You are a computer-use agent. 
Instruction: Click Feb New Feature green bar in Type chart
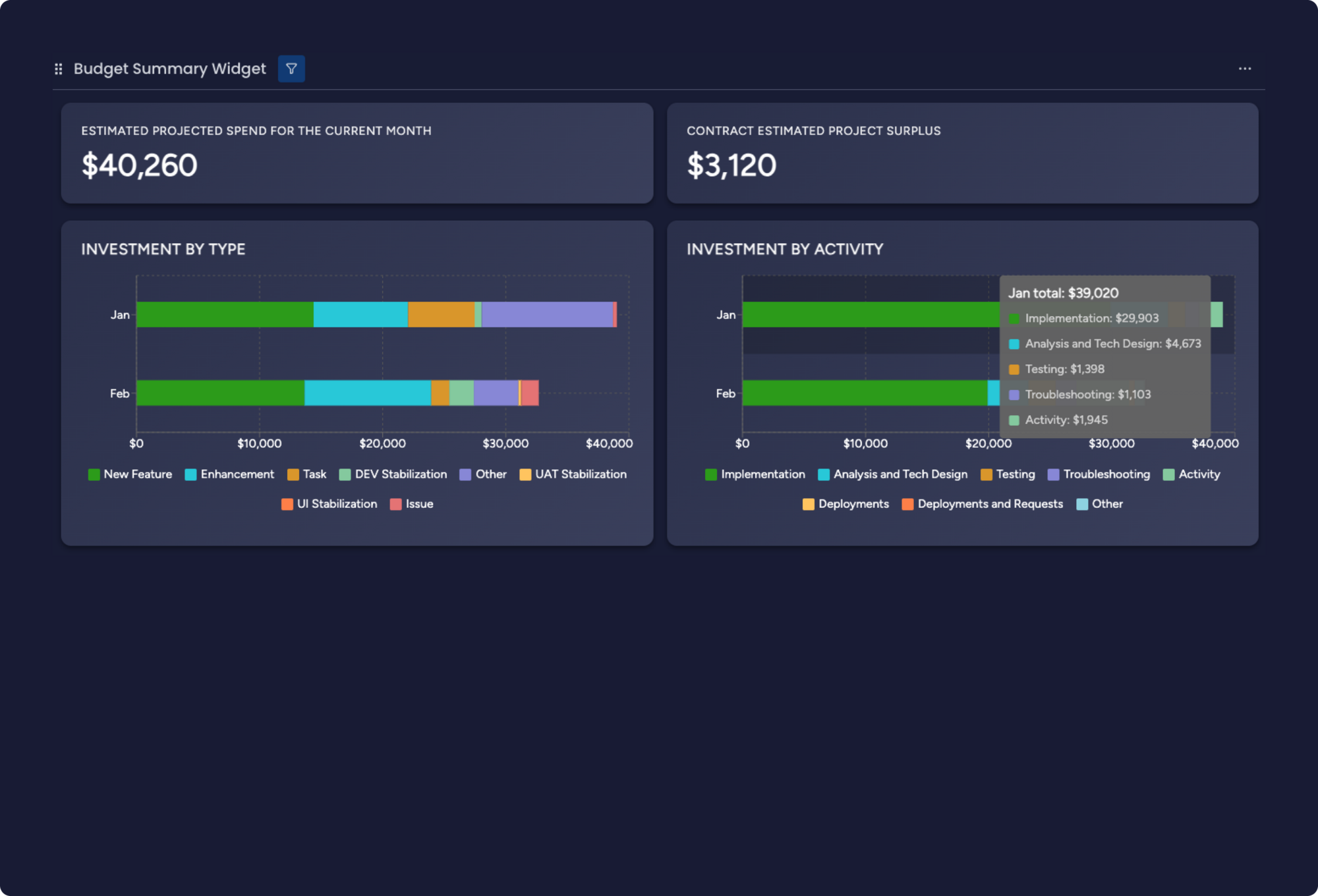pyautogui.click(x=220, y=393)
